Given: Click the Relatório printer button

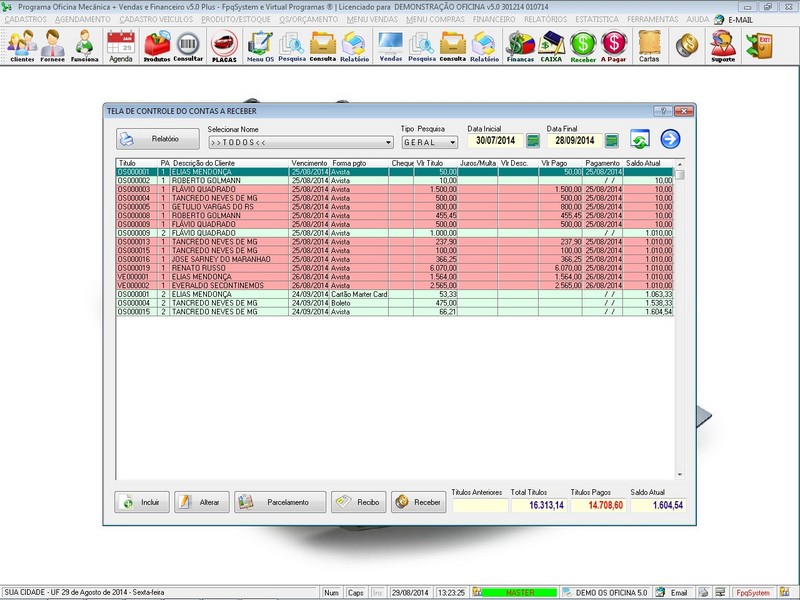Looking at the screenshot, I should coord(158,140).
